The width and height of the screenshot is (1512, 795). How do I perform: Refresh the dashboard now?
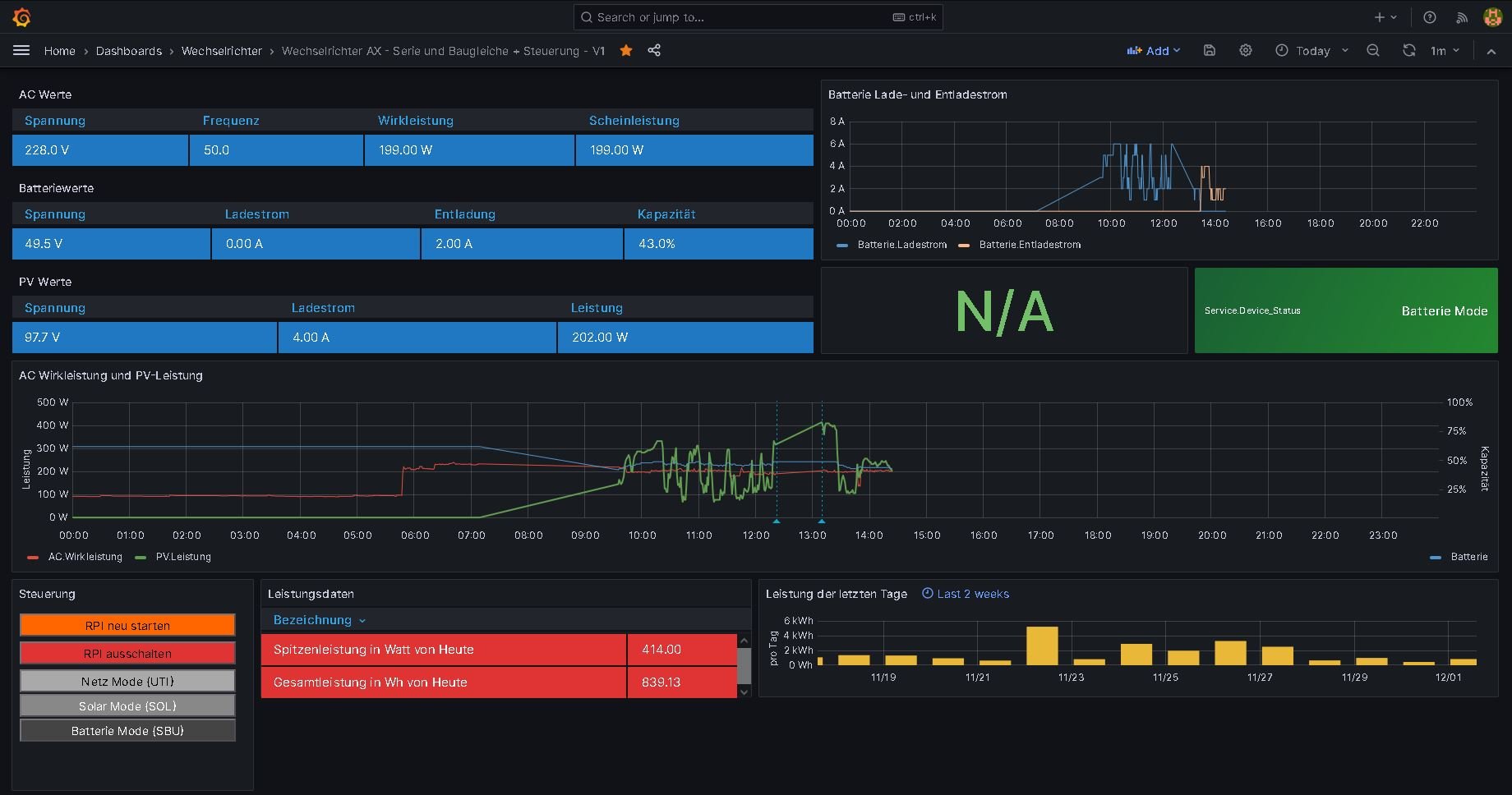(x=1408, y=51)
